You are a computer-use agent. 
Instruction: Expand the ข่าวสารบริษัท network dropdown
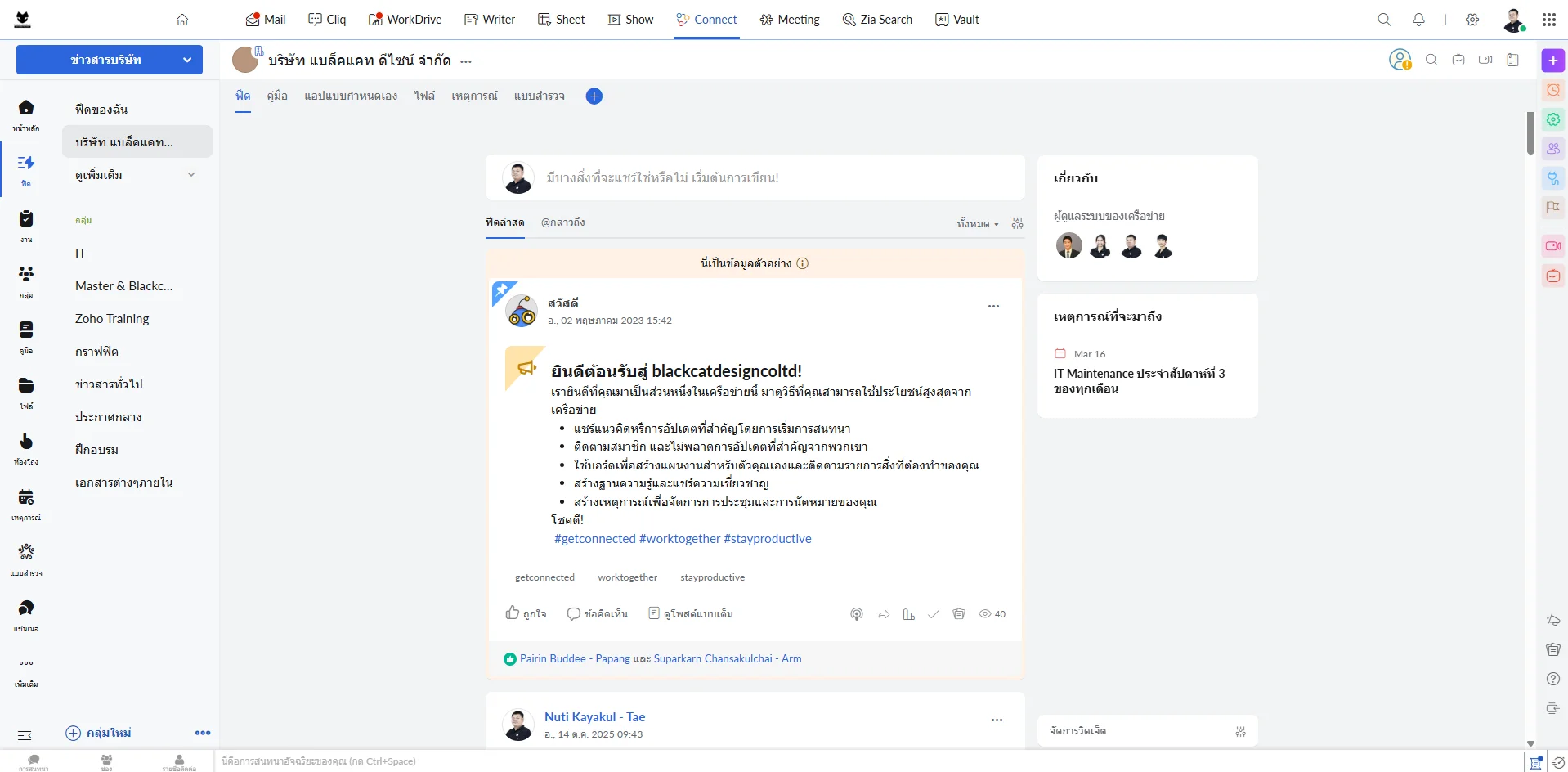pyautogui.click(x=187, y=60)
